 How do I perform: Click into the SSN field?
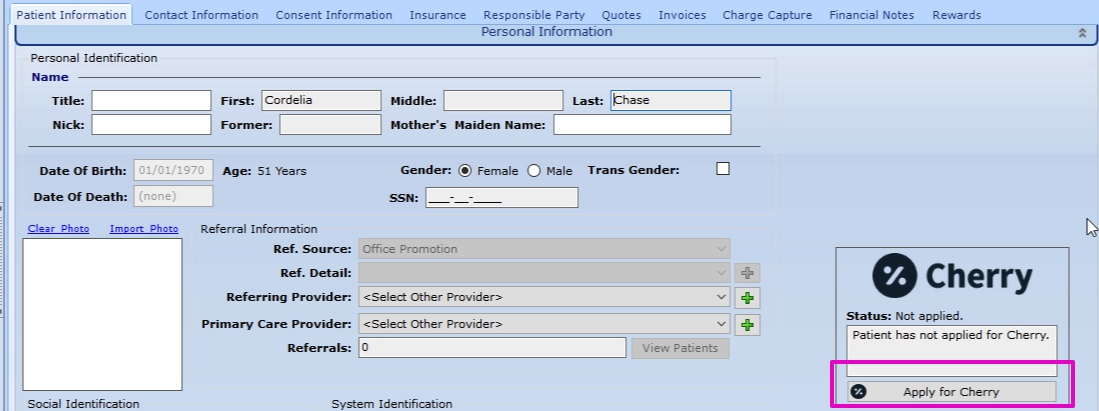[x=501, y=197]
